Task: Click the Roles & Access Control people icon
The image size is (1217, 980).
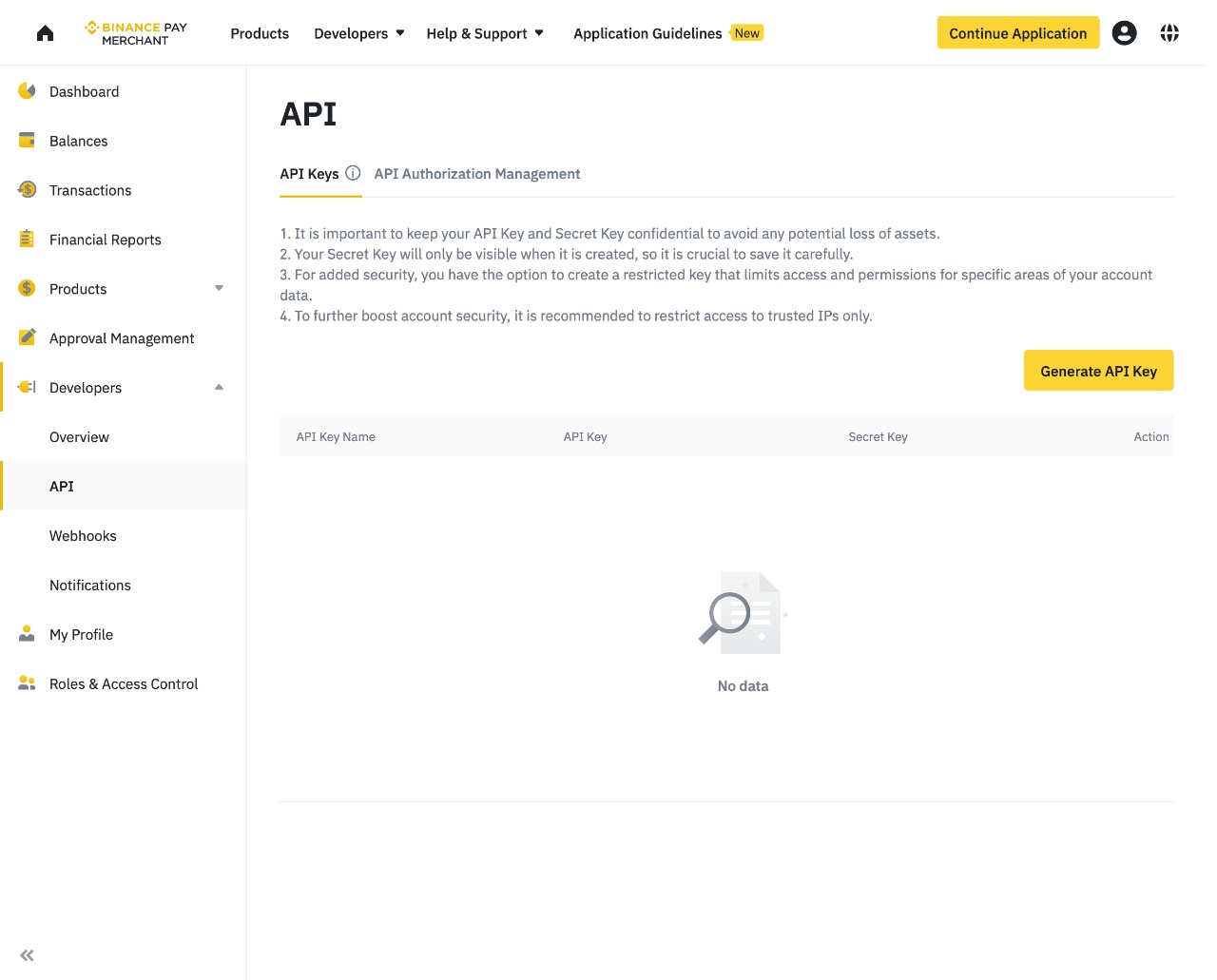Action: (27, 683)
